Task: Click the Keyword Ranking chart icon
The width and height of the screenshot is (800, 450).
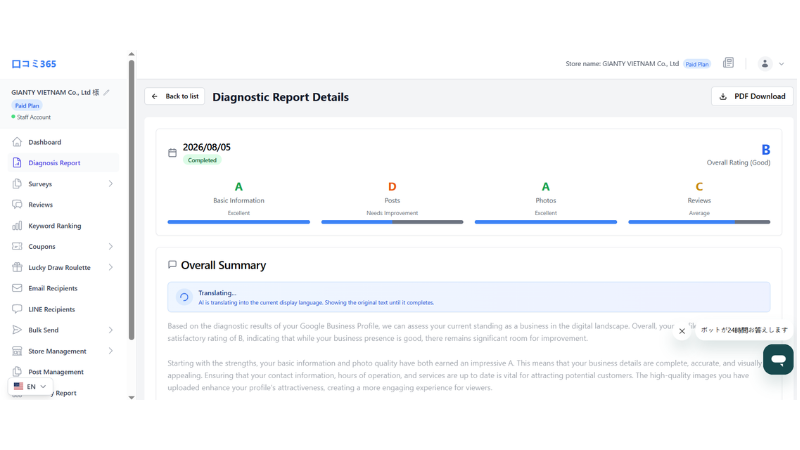Action: [x=17, y=226]
